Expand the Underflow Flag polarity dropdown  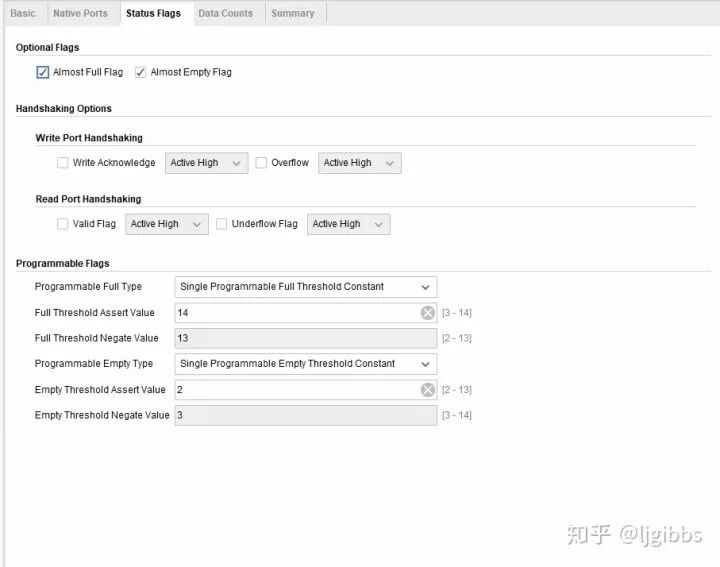(x=348, y=224)
